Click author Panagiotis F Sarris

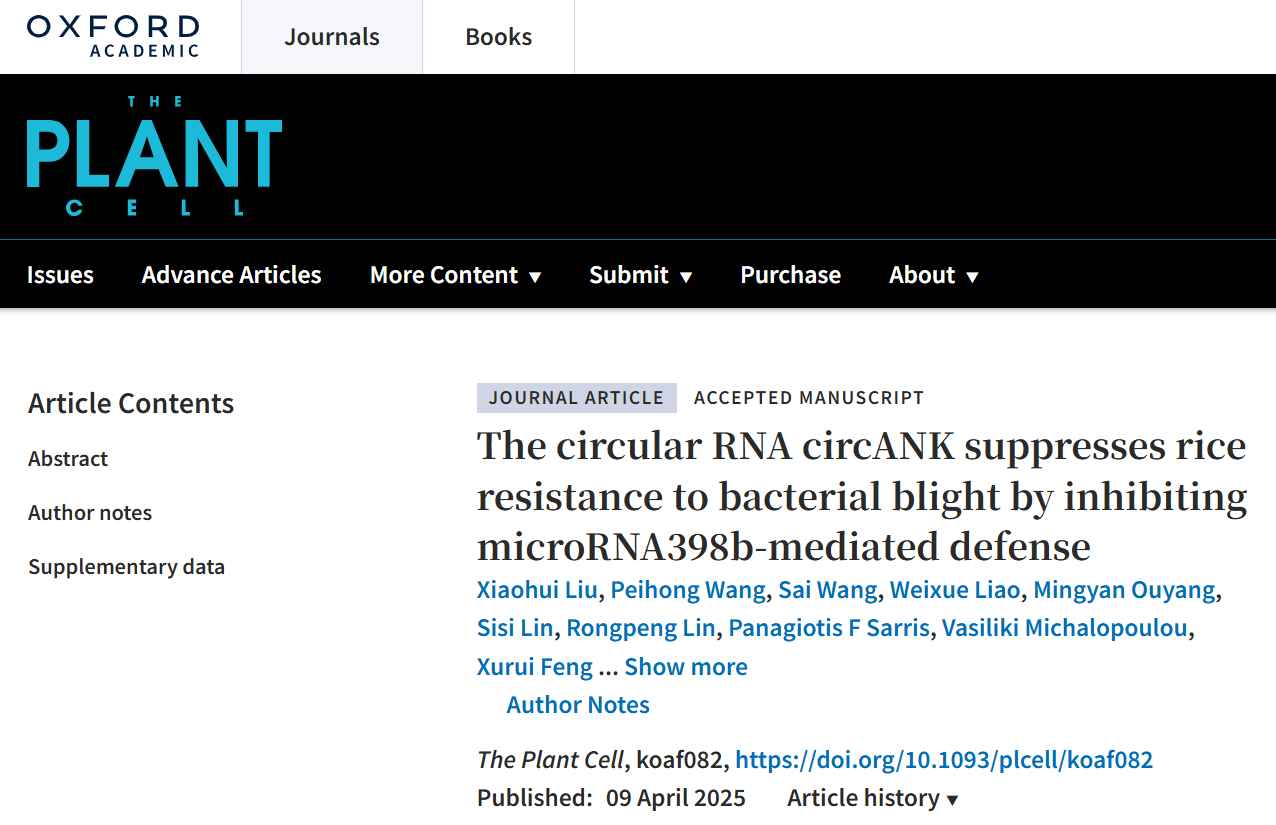(x=829, y=628)
